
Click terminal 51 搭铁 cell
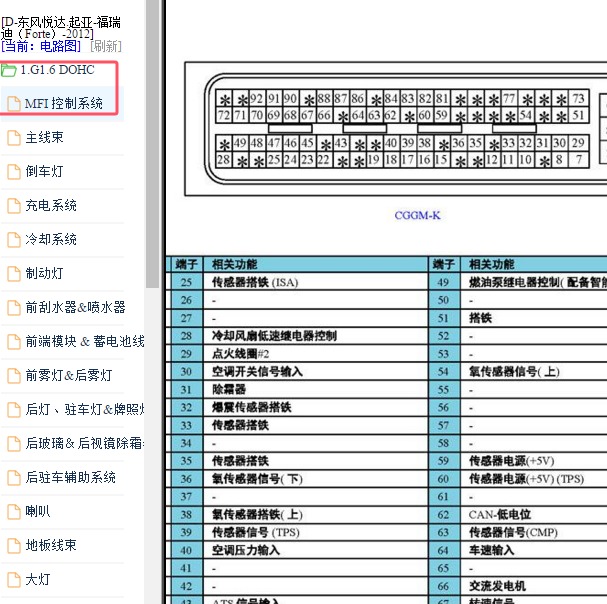tap(534, 318)
